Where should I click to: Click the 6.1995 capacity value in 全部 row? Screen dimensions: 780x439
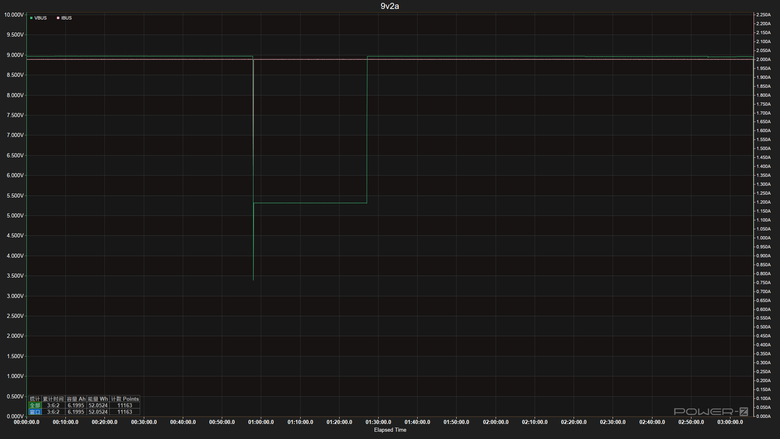point(76,405)
